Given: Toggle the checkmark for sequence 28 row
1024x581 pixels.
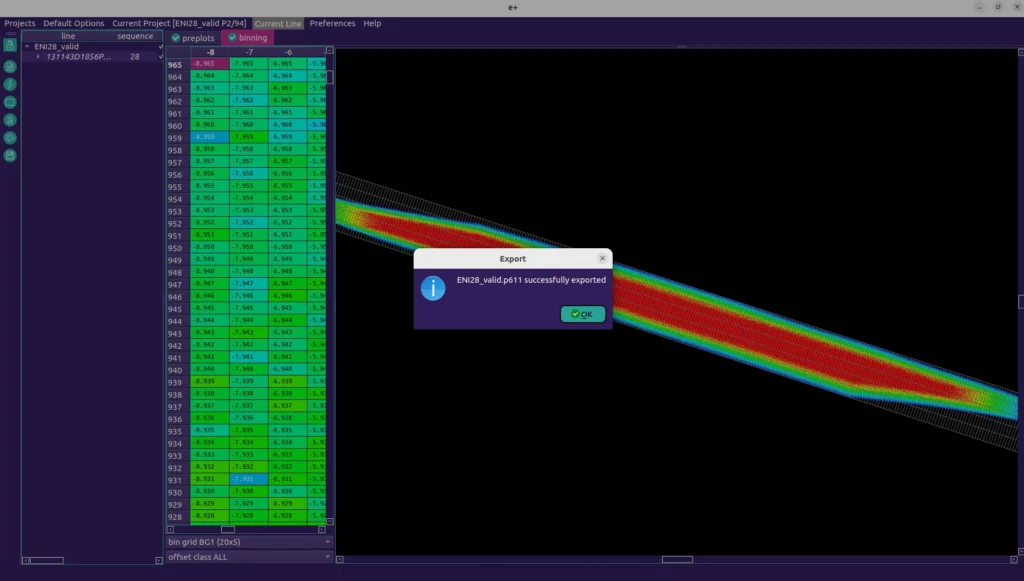Looking at the screenshot, I should (x=161, y=57).
